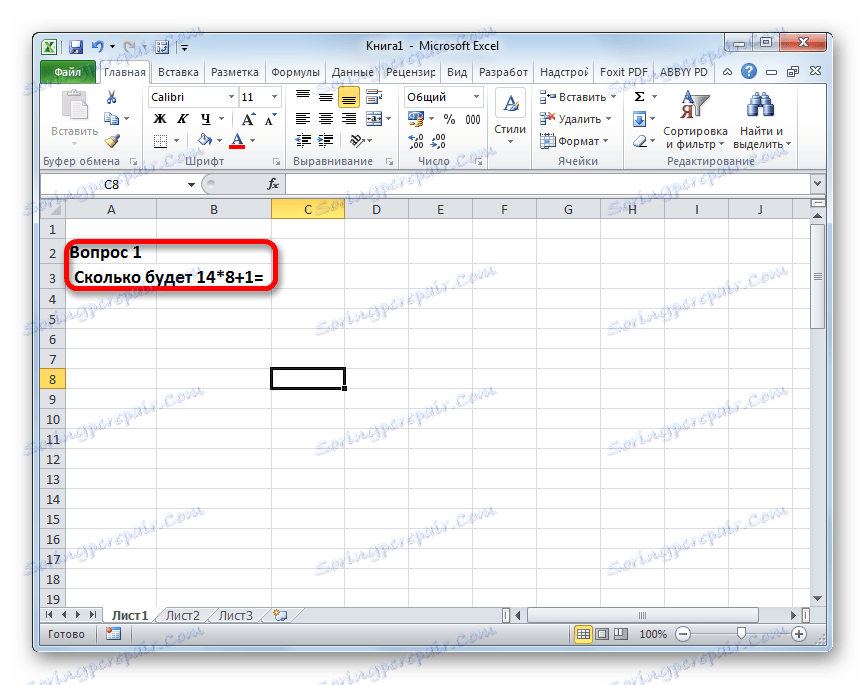This screenshot has height=685, width=866.
Task: Switch to the Вставка tab
Action: pyautogui.click(x=178, y=72)
